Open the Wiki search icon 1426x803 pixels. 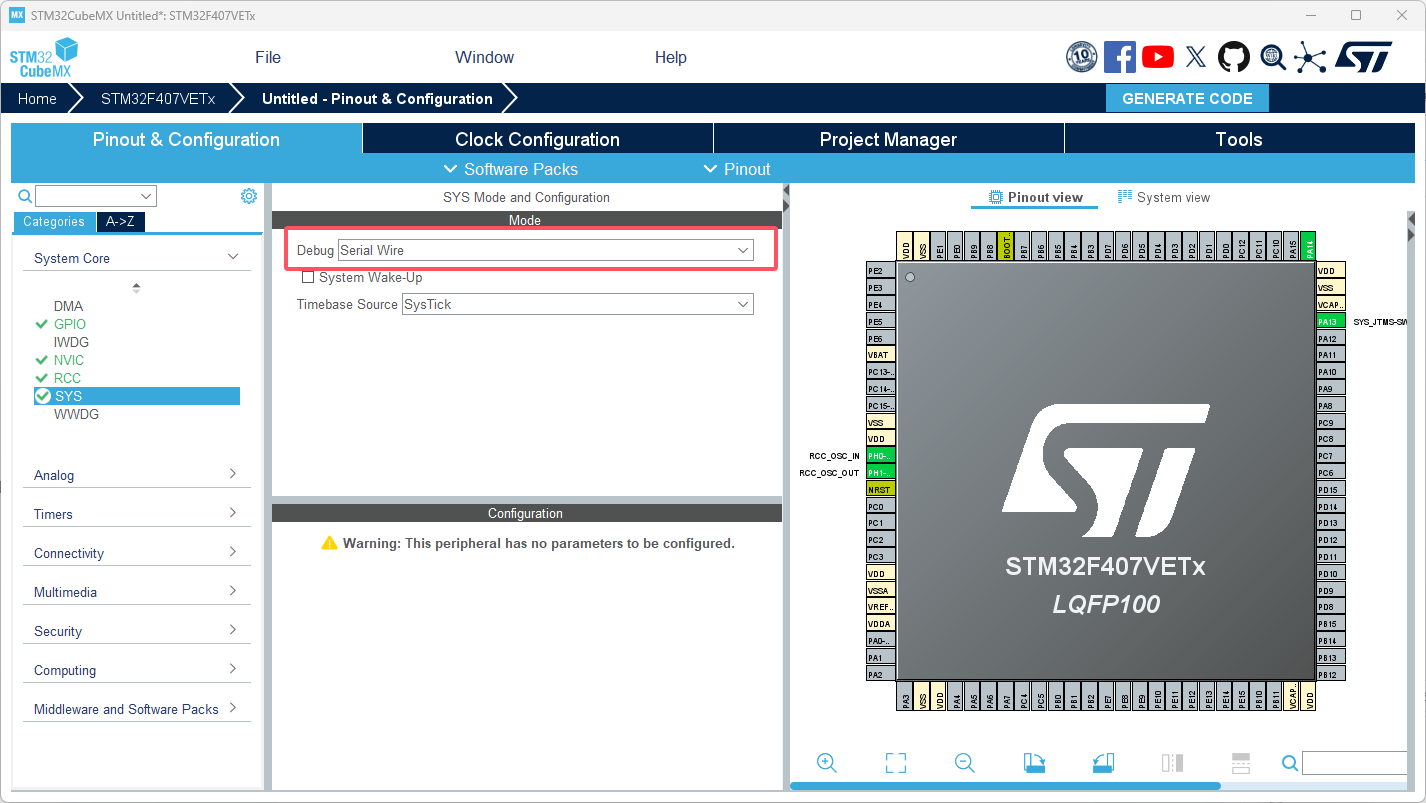point(1272,57)
